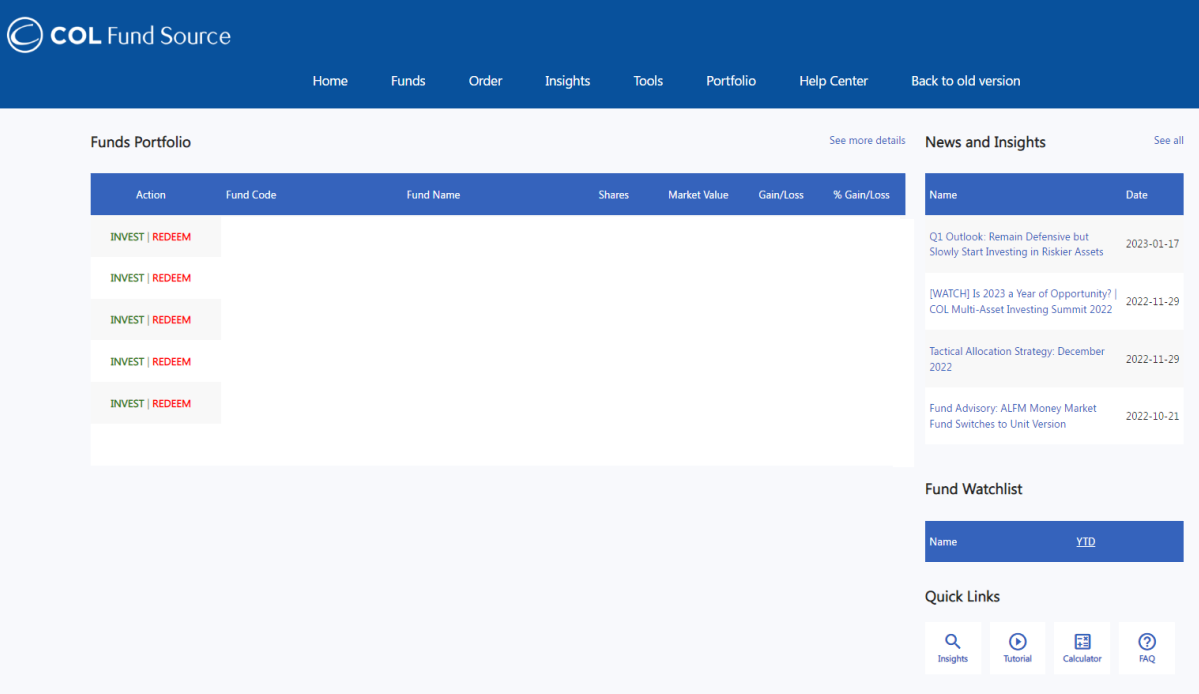Go to the Home menu item
This screenshot has width=1199, height=694.
[x=330, y=81]
